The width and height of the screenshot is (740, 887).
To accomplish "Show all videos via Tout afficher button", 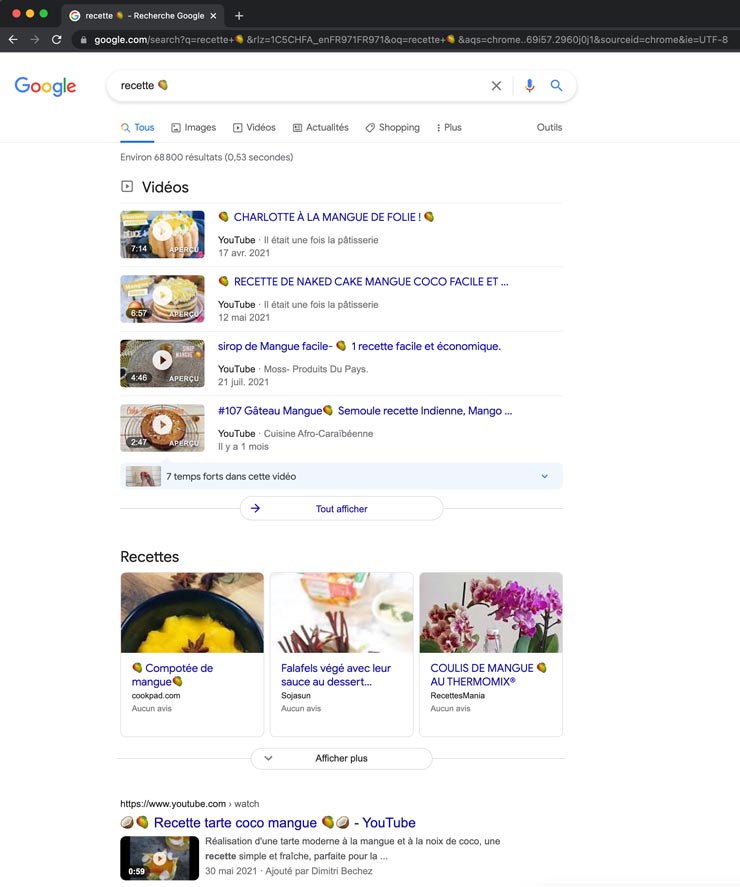I will [341, 509].
